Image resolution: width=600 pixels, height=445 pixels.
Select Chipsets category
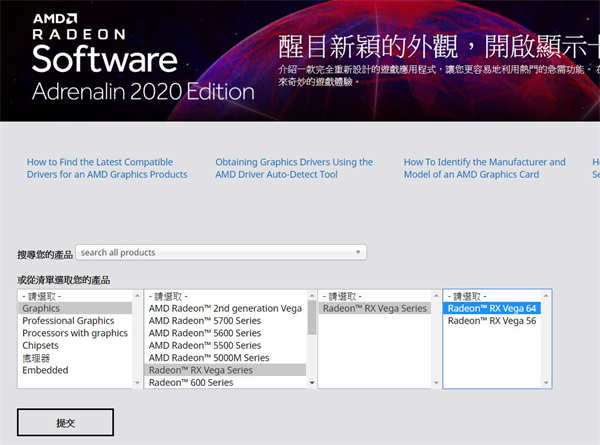coord(75,345)
